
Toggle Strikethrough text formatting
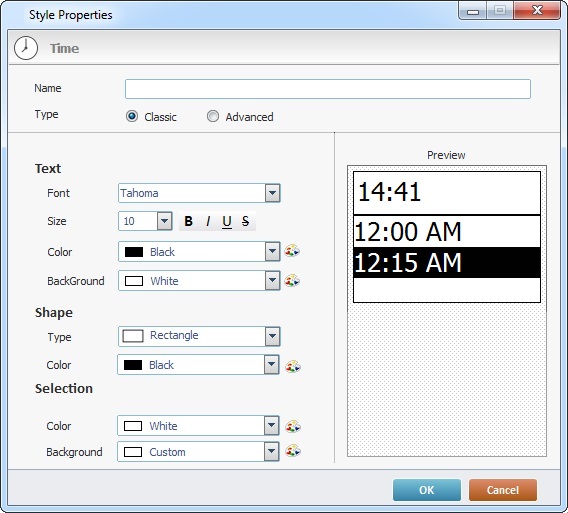click(246, 221)
